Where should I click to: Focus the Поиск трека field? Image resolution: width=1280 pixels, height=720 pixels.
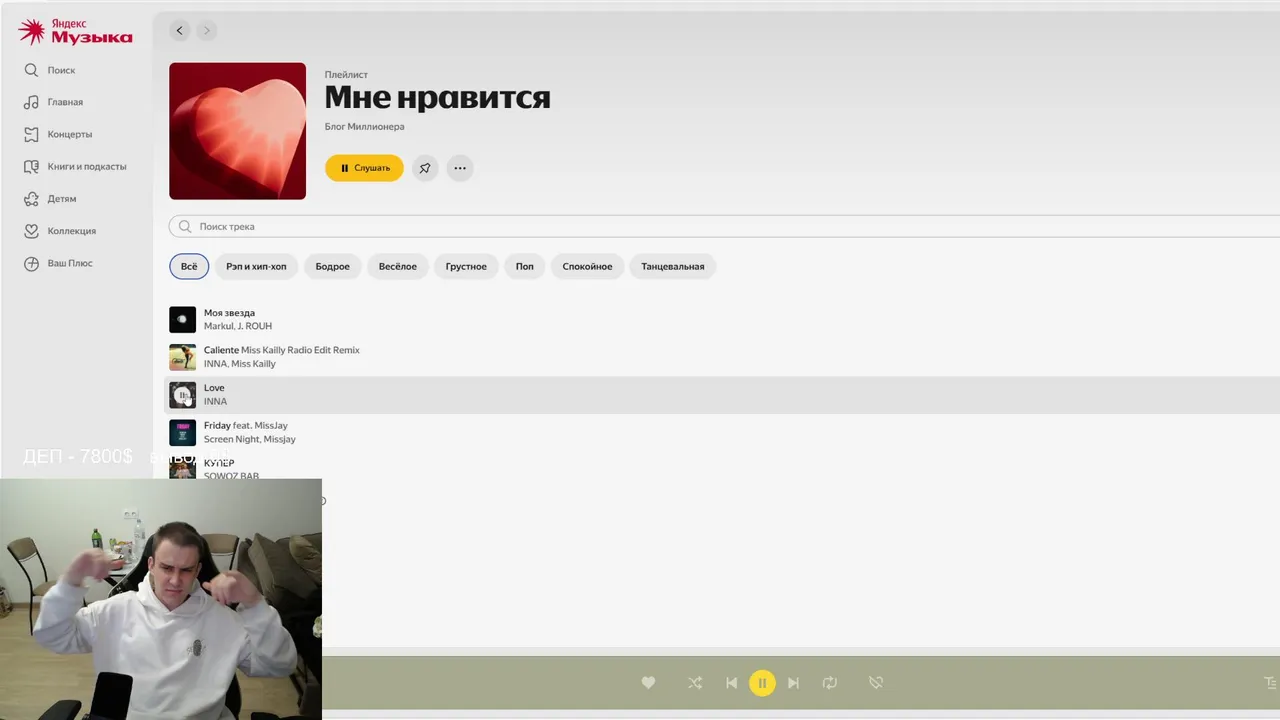click(x=724, y=226)
